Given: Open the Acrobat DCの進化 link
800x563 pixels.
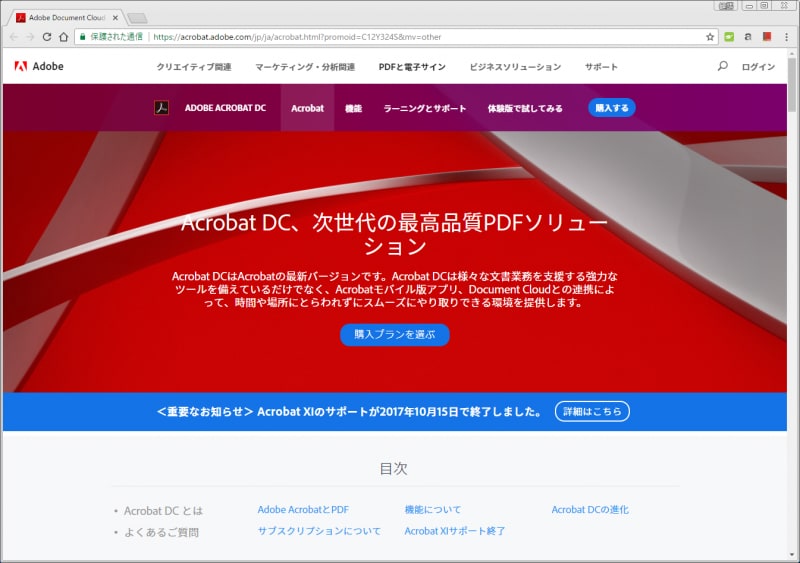Looking at the screenshot, I should 590,509.
